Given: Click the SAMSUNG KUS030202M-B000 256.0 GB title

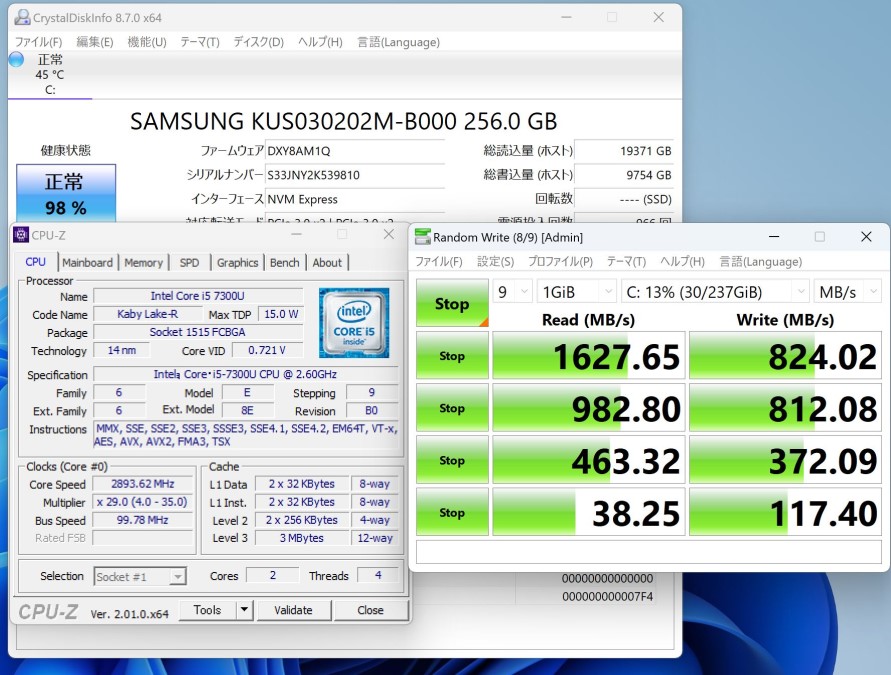Looking at the screenshot, I should coord(343,122).
